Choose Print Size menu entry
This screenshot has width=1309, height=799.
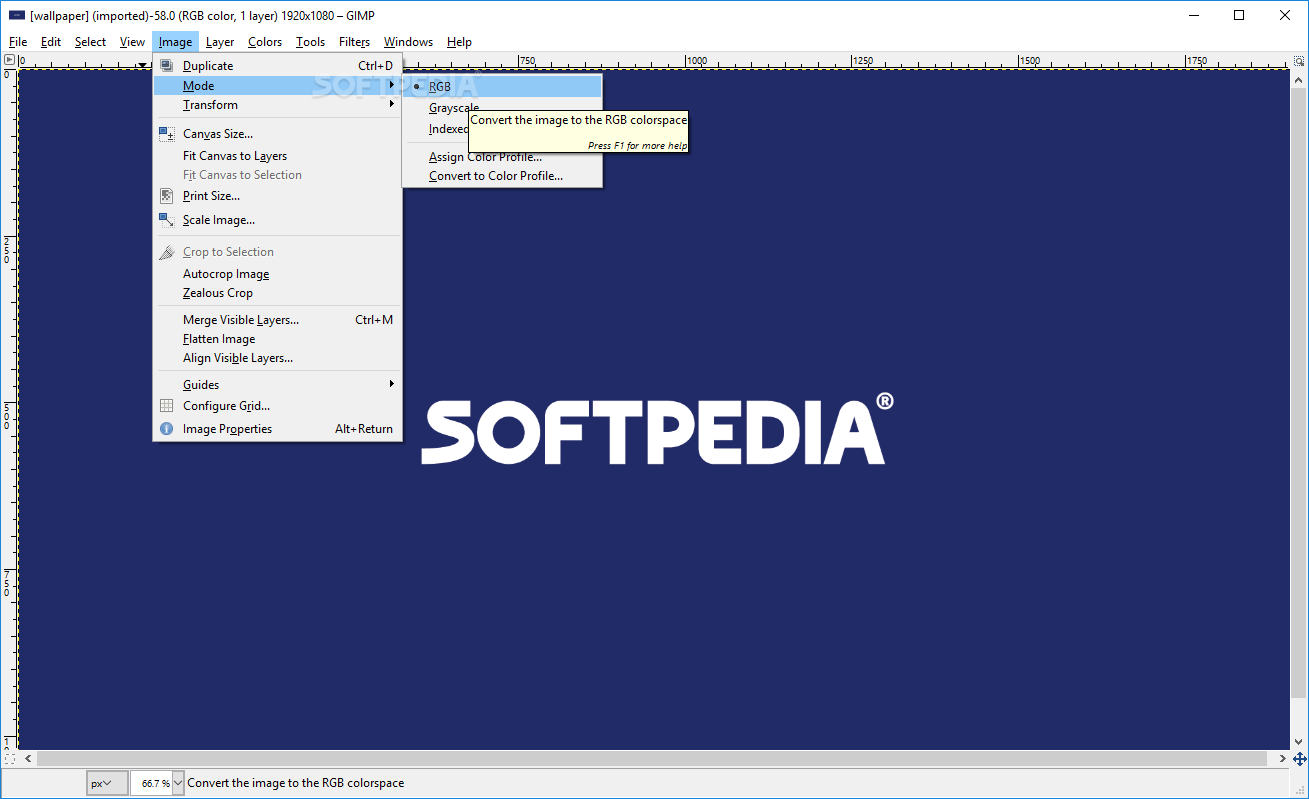(x=277, y=196)
